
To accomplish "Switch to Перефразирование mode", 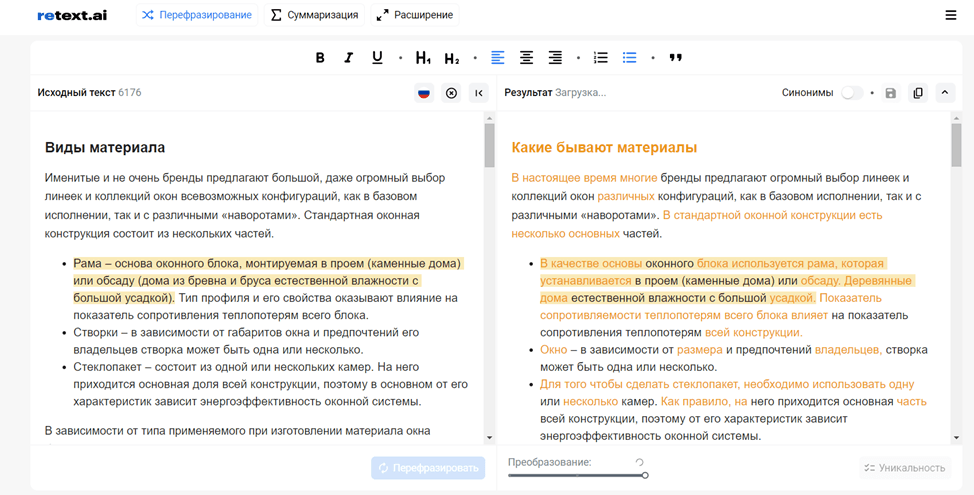I will click(197, 15).
